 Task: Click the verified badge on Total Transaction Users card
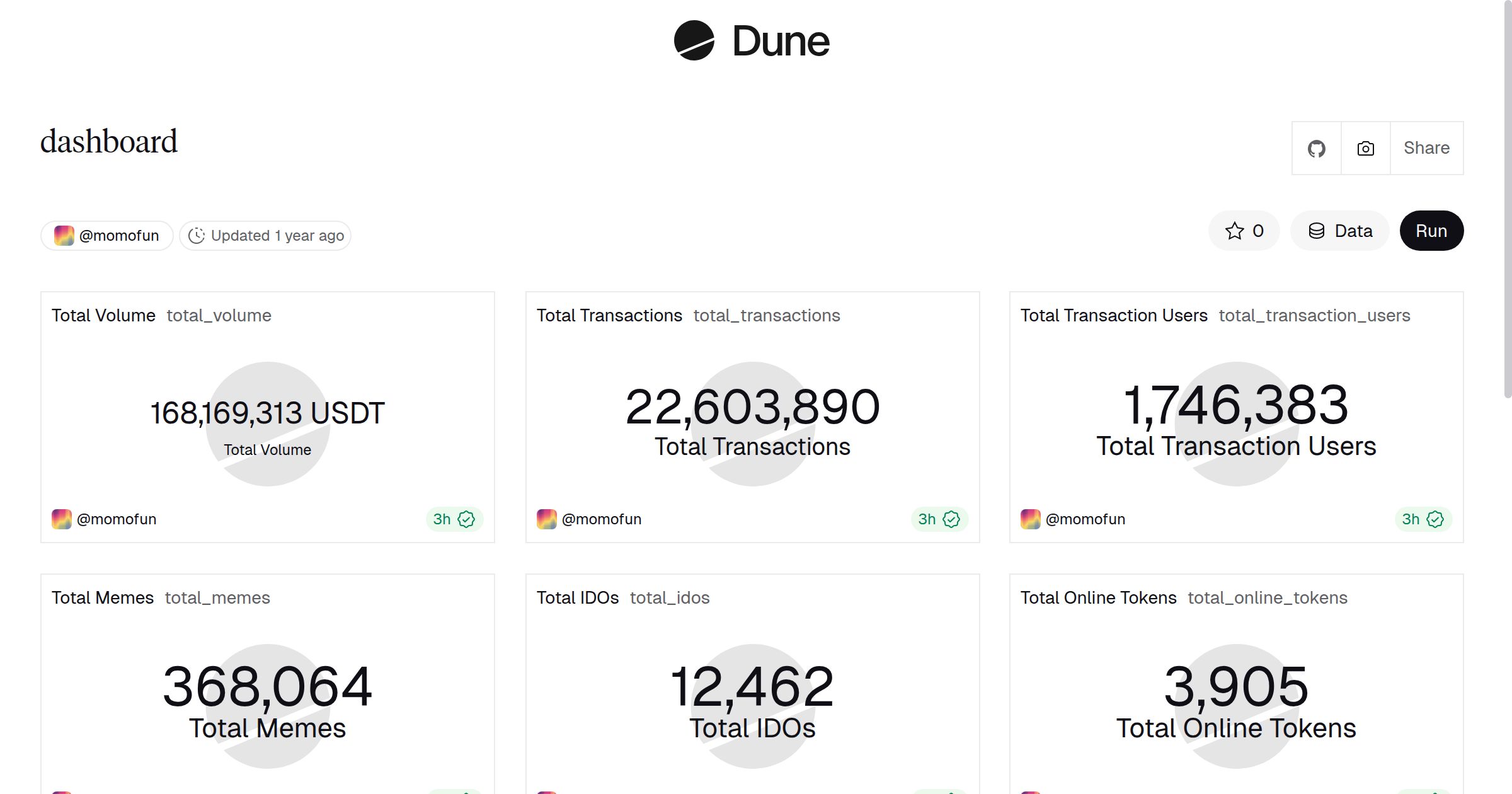1435,519
